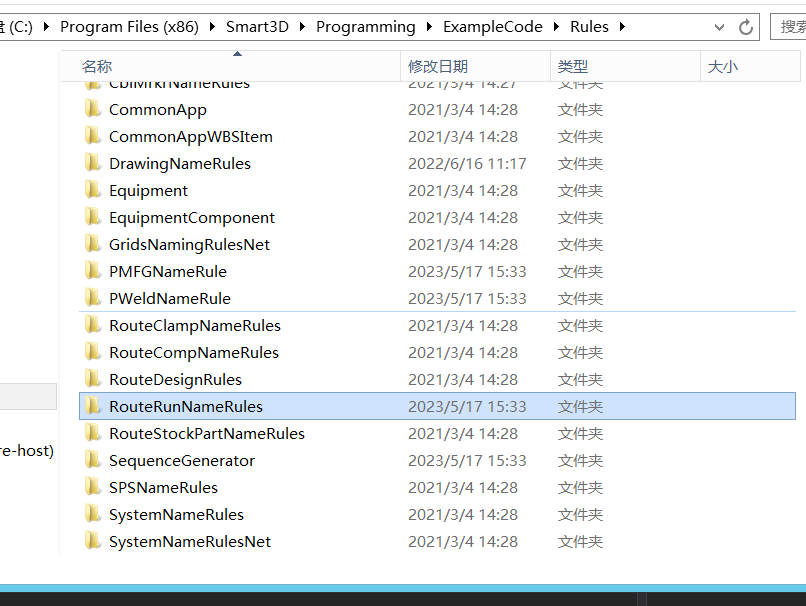Viewport: 806px width, 606px height.
Task: Navigate to Programming breadcrumb
Action: 365,27
